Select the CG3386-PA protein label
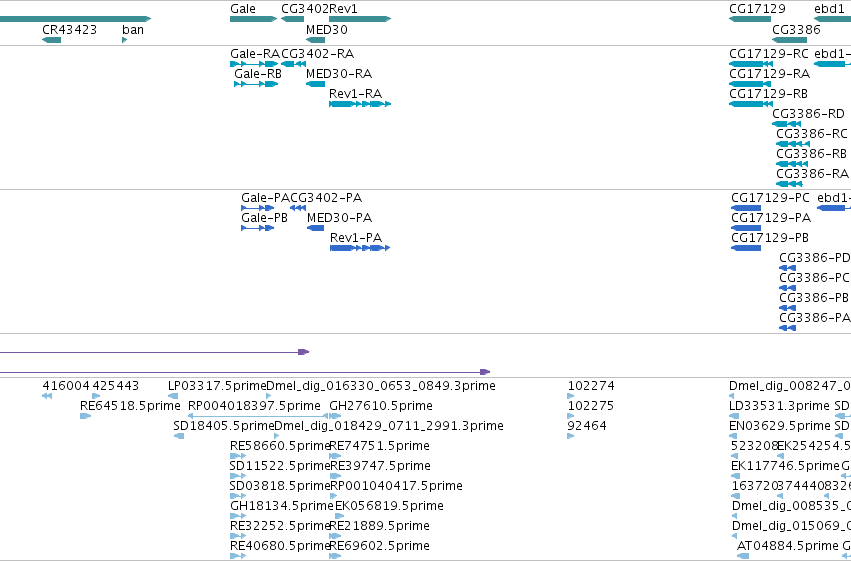 815,318
